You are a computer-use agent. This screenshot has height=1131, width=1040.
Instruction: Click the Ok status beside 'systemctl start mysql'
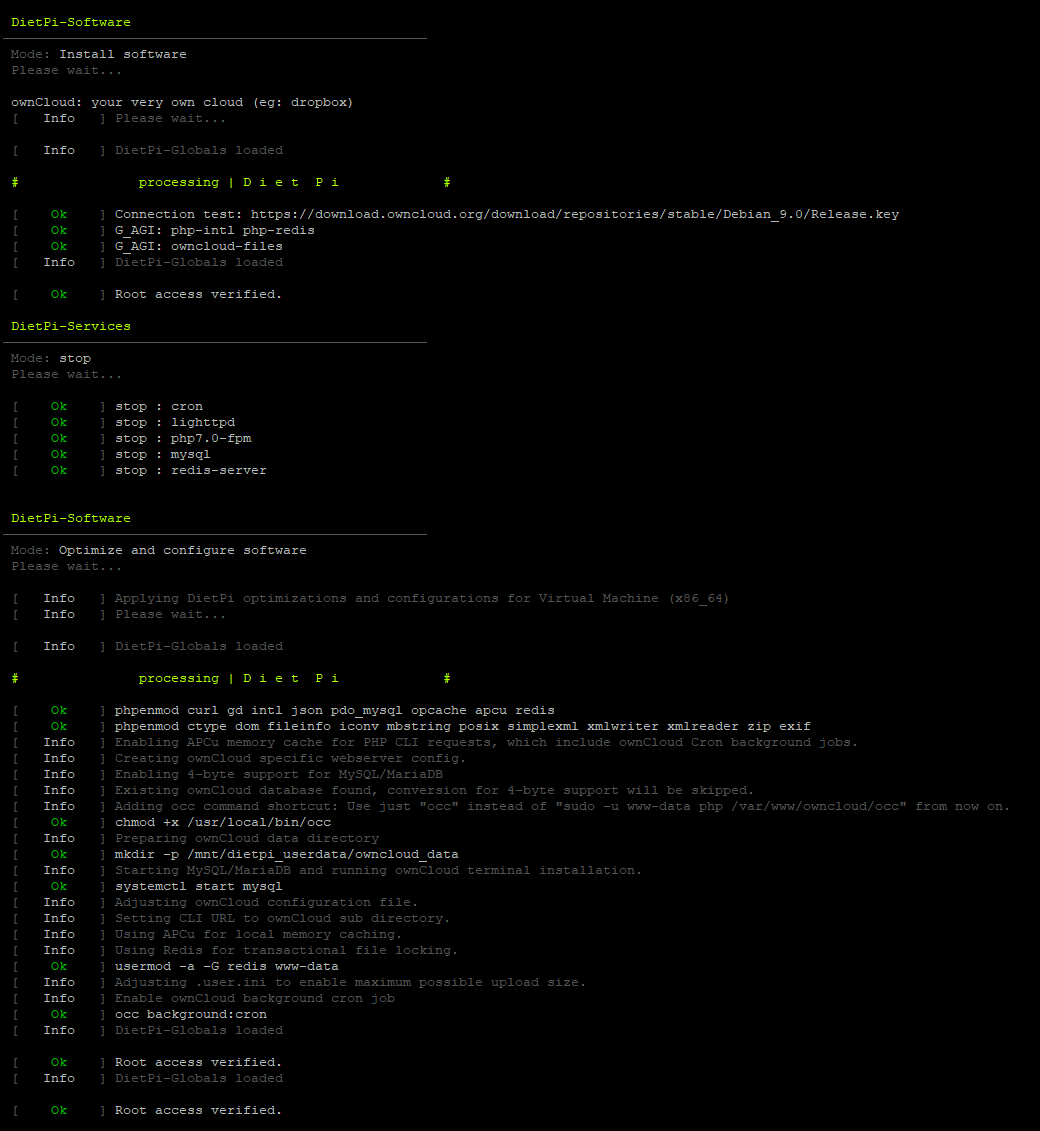59,886
